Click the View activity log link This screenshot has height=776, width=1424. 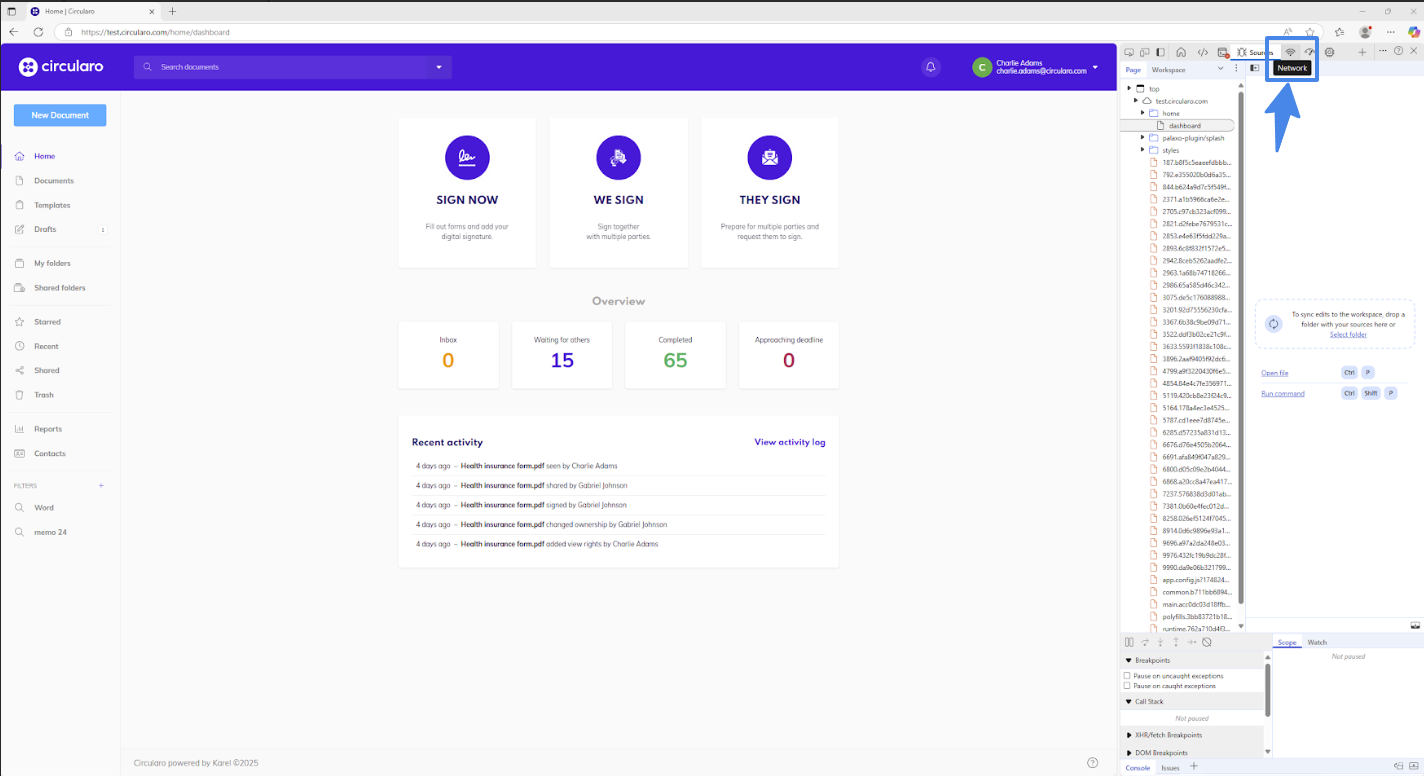pyautogui.click(x=789, y=441)
